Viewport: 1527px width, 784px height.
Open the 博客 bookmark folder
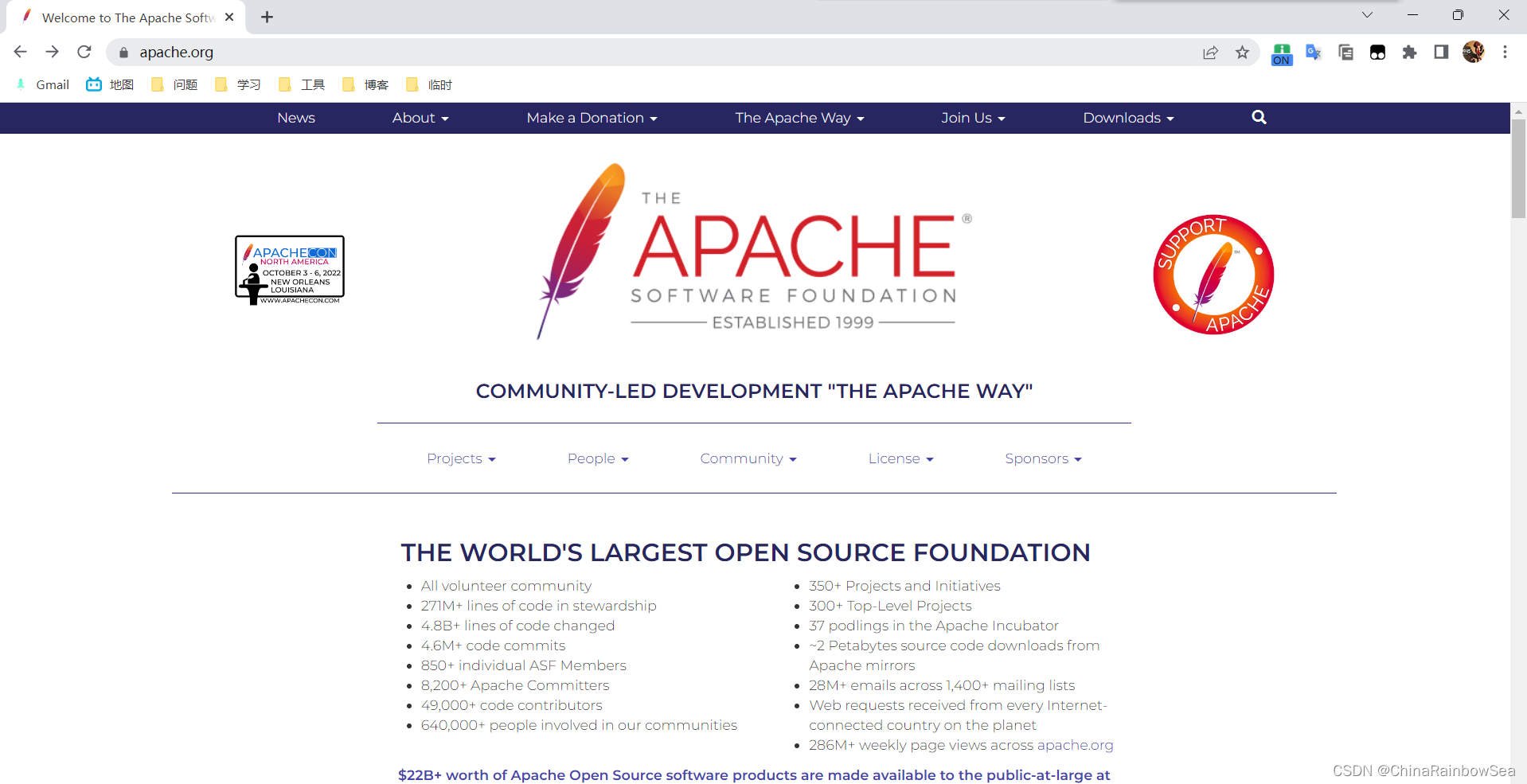365,84
